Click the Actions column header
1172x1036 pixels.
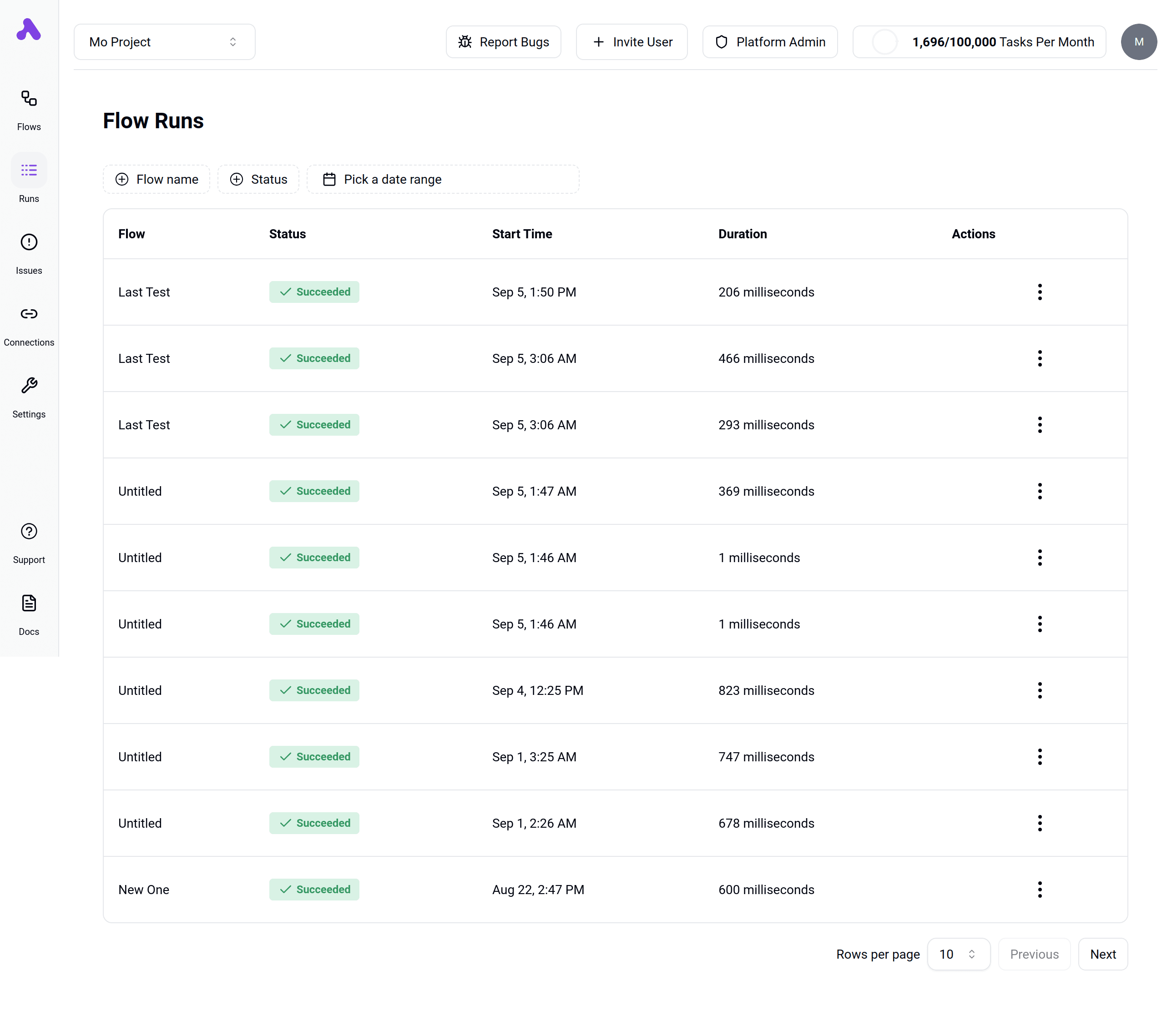tap(973, 234)
